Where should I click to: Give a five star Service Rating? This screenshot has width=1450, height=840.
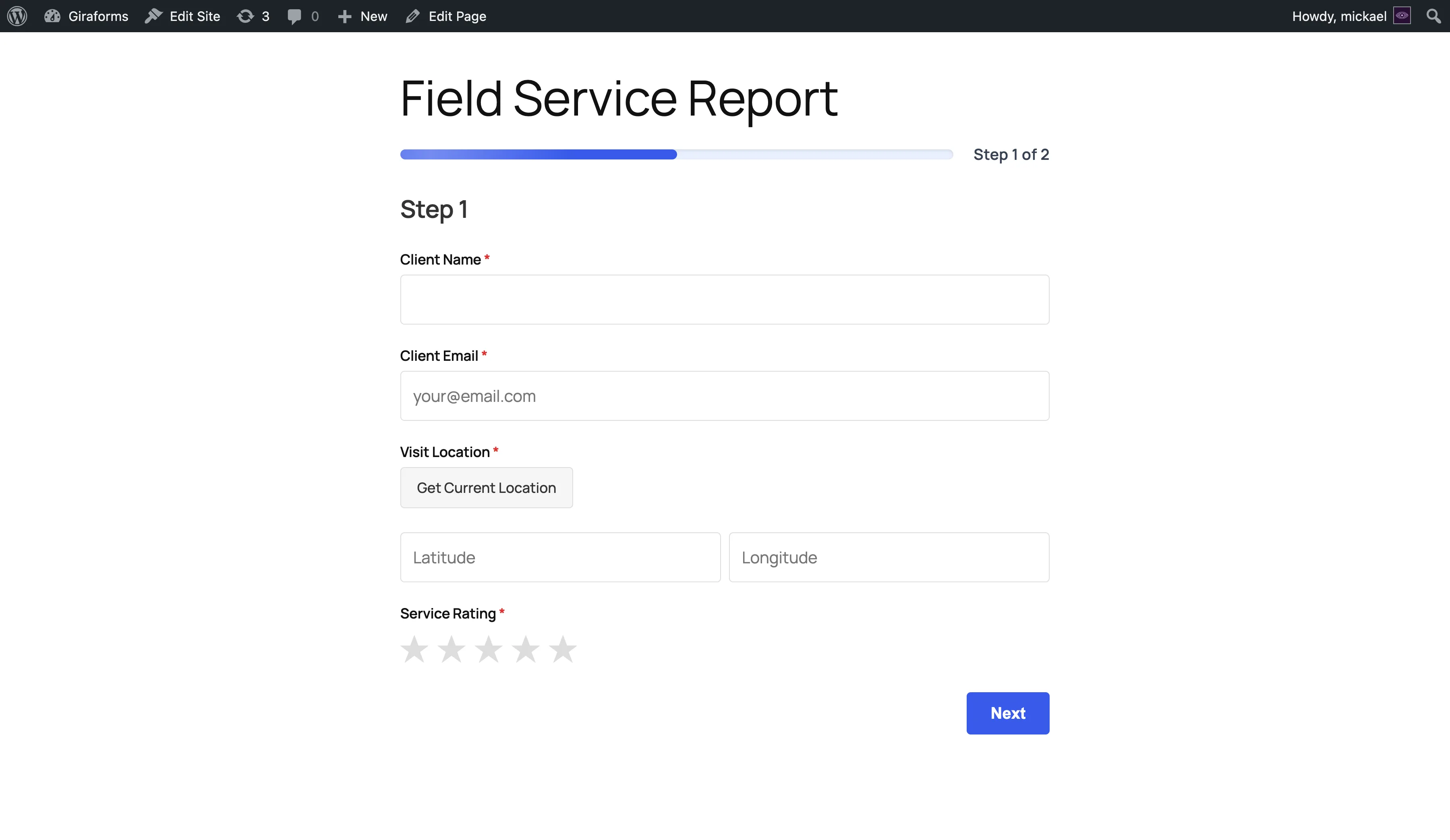(x=563, y=649)
